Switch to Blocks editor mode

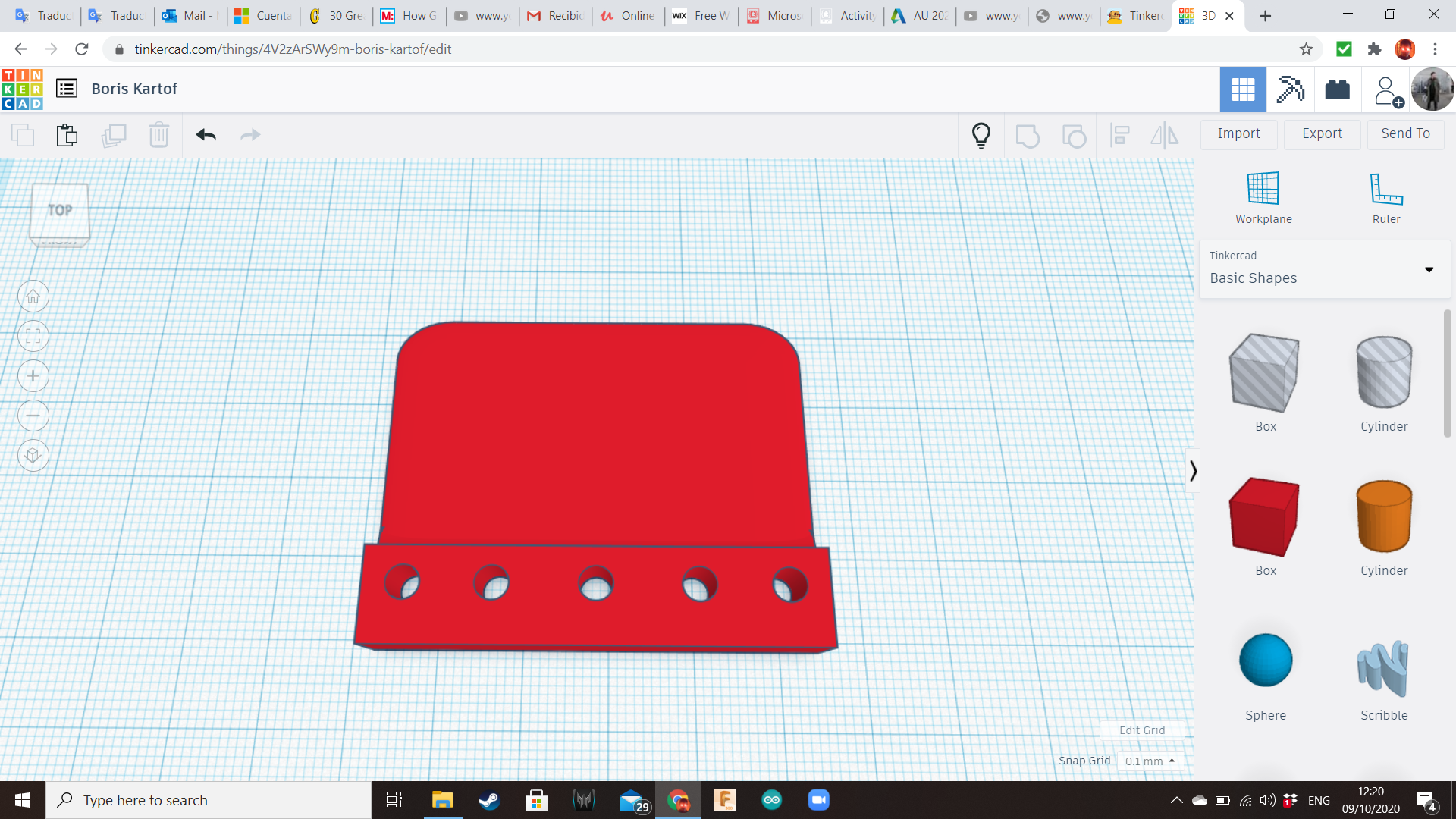[x=1290, y=89]
